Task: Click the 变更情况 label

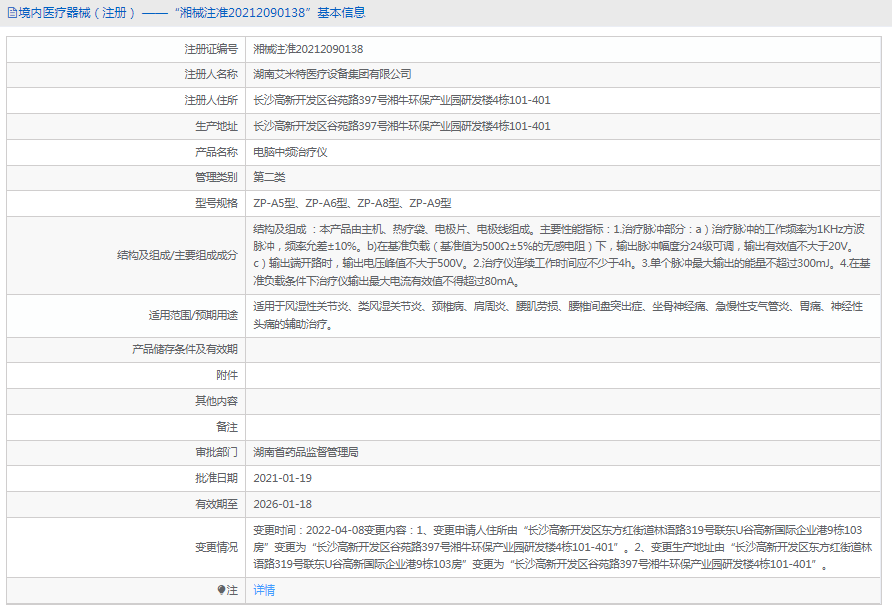Action: pos(216,548)
